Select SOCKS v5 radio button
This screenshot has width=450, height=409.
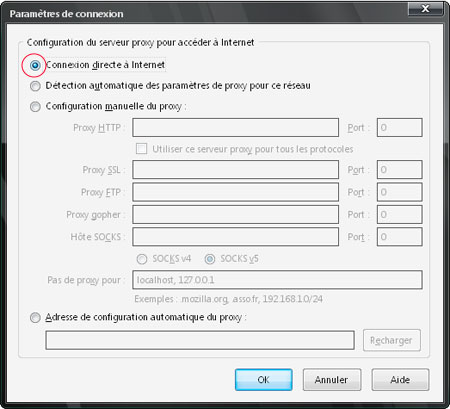click(x=210, y=259)
